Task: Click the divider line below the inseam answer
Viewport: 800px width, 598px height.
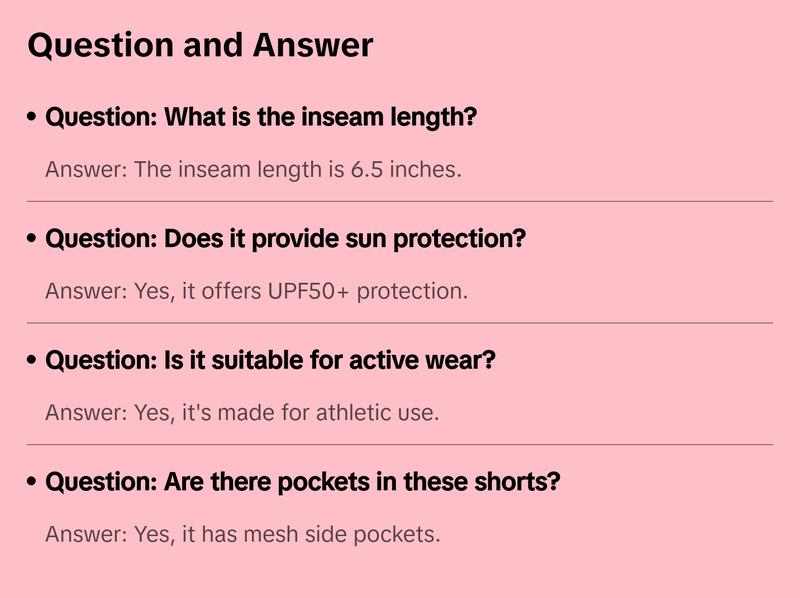Action: tap(400, 201)
